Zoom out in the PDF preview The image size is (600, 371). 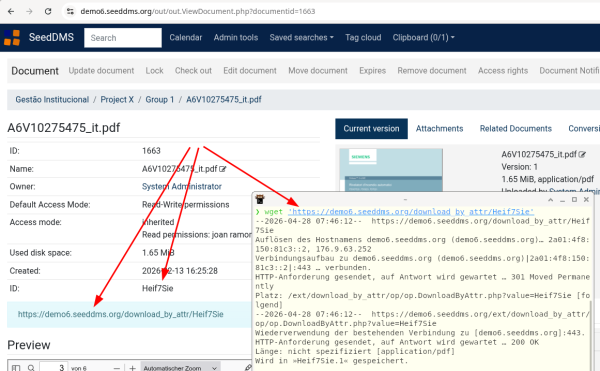(x=117, y=368)
